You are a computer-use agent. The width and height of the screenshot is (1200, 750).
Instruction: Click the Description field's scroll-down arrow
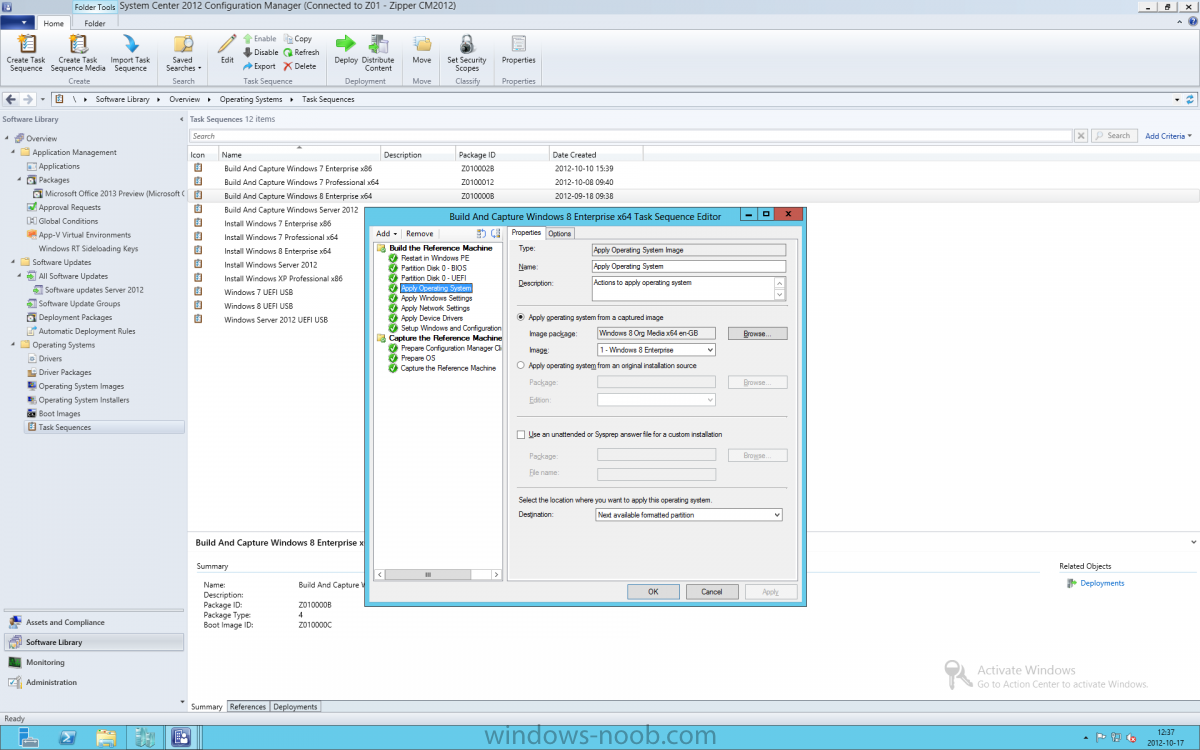[780, 294]
